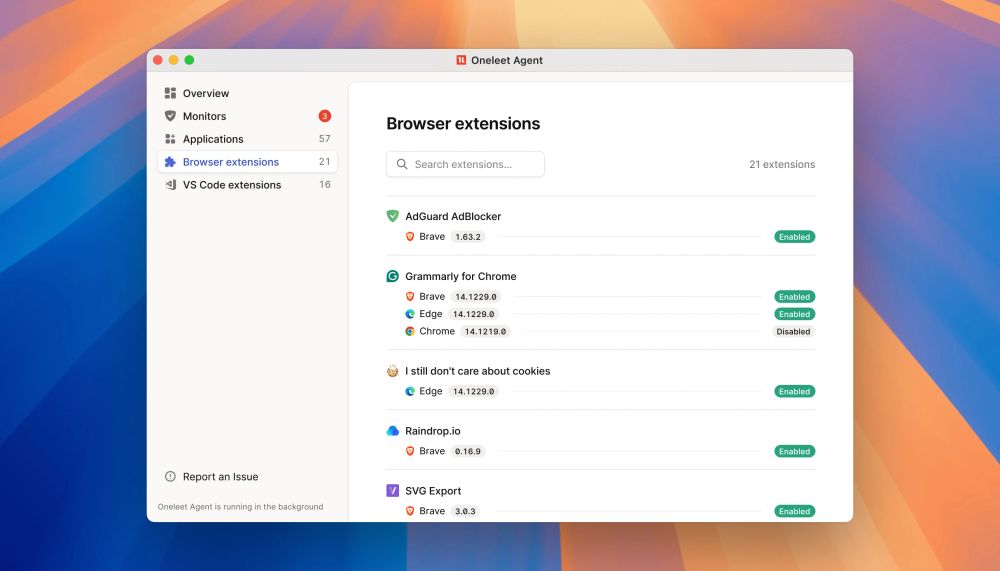Click the red Monitors badge showing 3

pyautogui.click(x=325, y=116)
